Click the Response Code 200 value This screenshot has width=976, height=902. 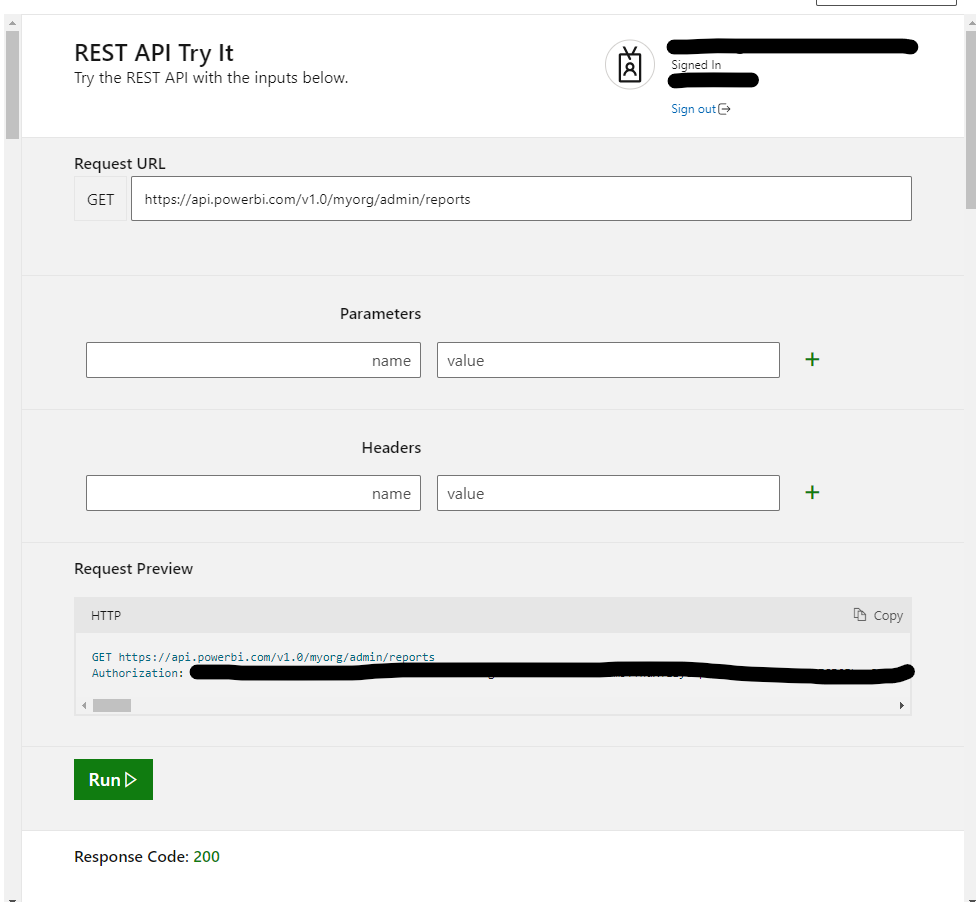click(207, 857)
